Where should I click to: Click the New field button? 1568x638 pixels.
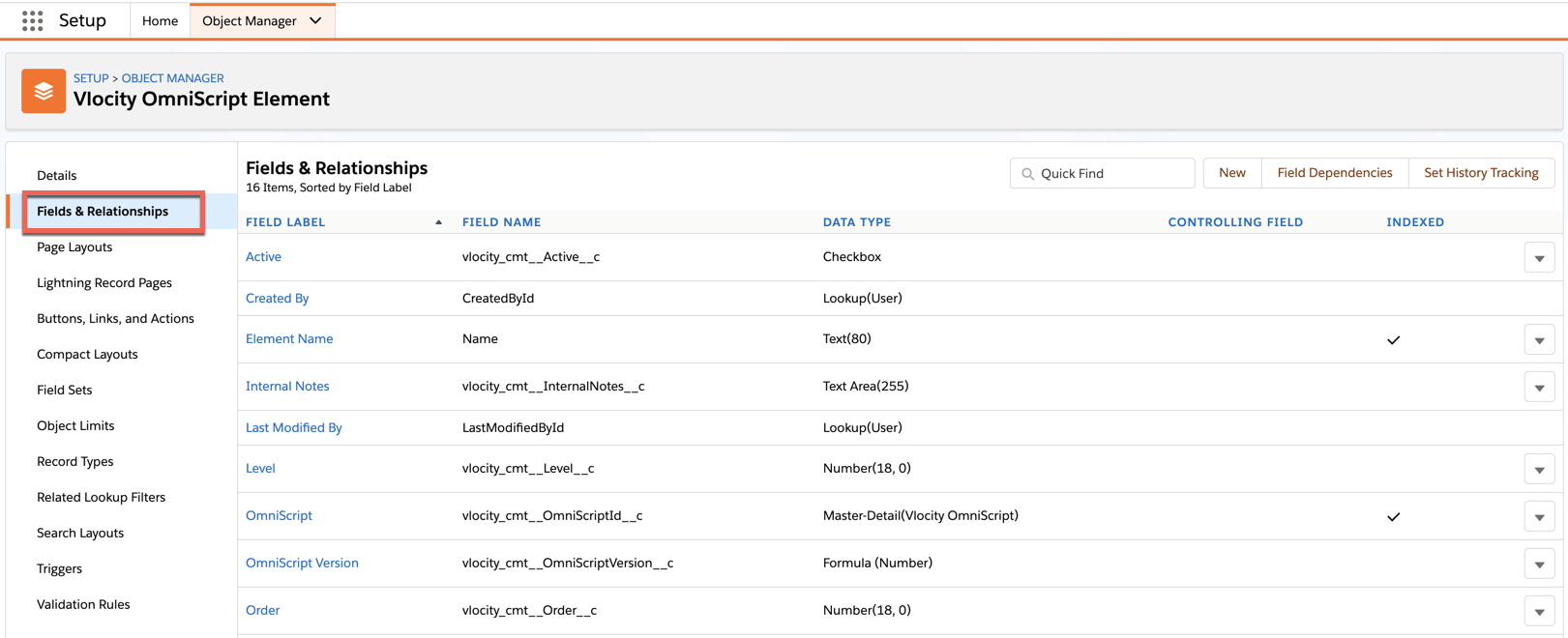click(x=1231, y=173)
